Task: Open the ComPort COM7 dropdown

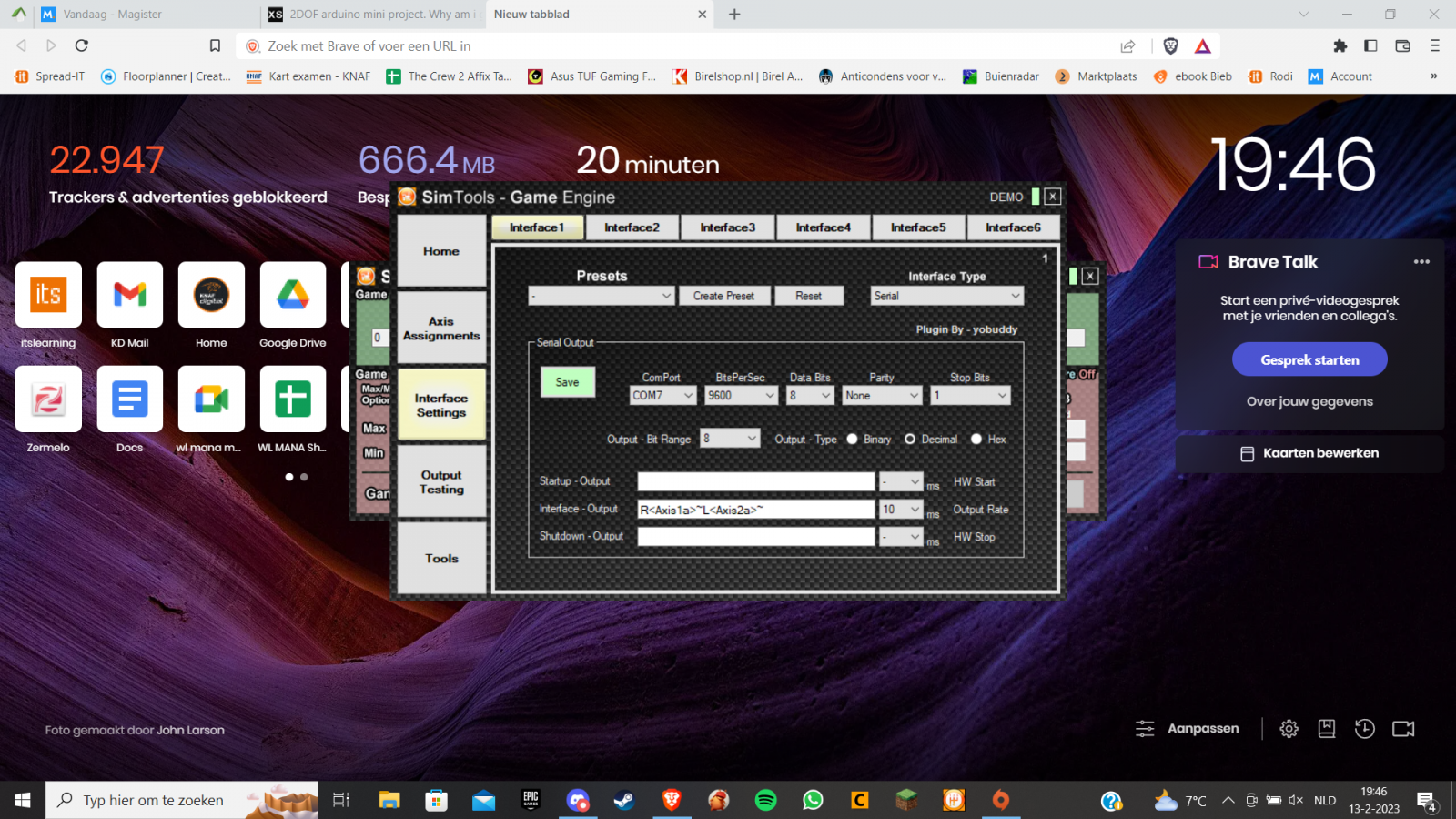Action: pyautogui.click(x=663, y=395)
